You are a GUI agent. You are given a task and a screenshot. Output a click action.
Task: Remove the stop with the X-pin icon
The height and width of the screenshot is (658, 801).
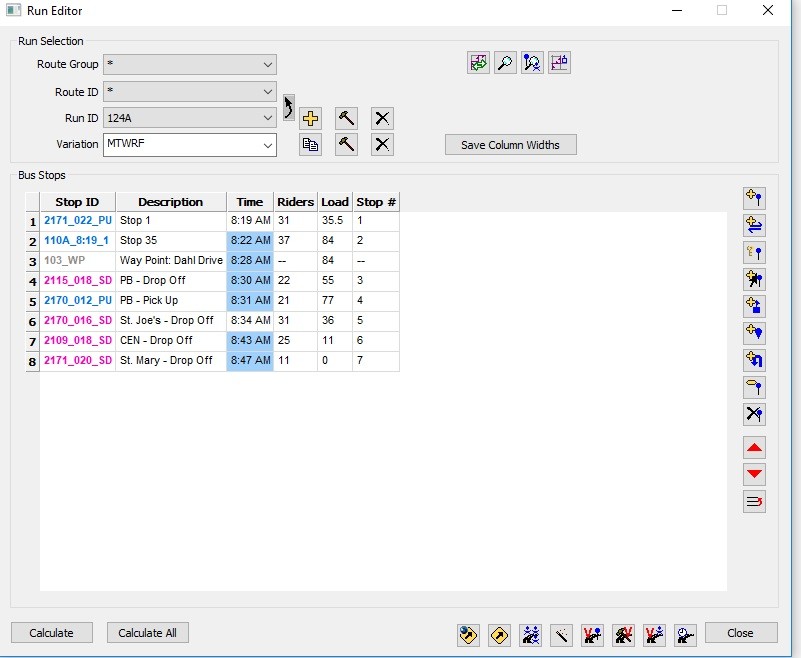(x=755, y=414)
